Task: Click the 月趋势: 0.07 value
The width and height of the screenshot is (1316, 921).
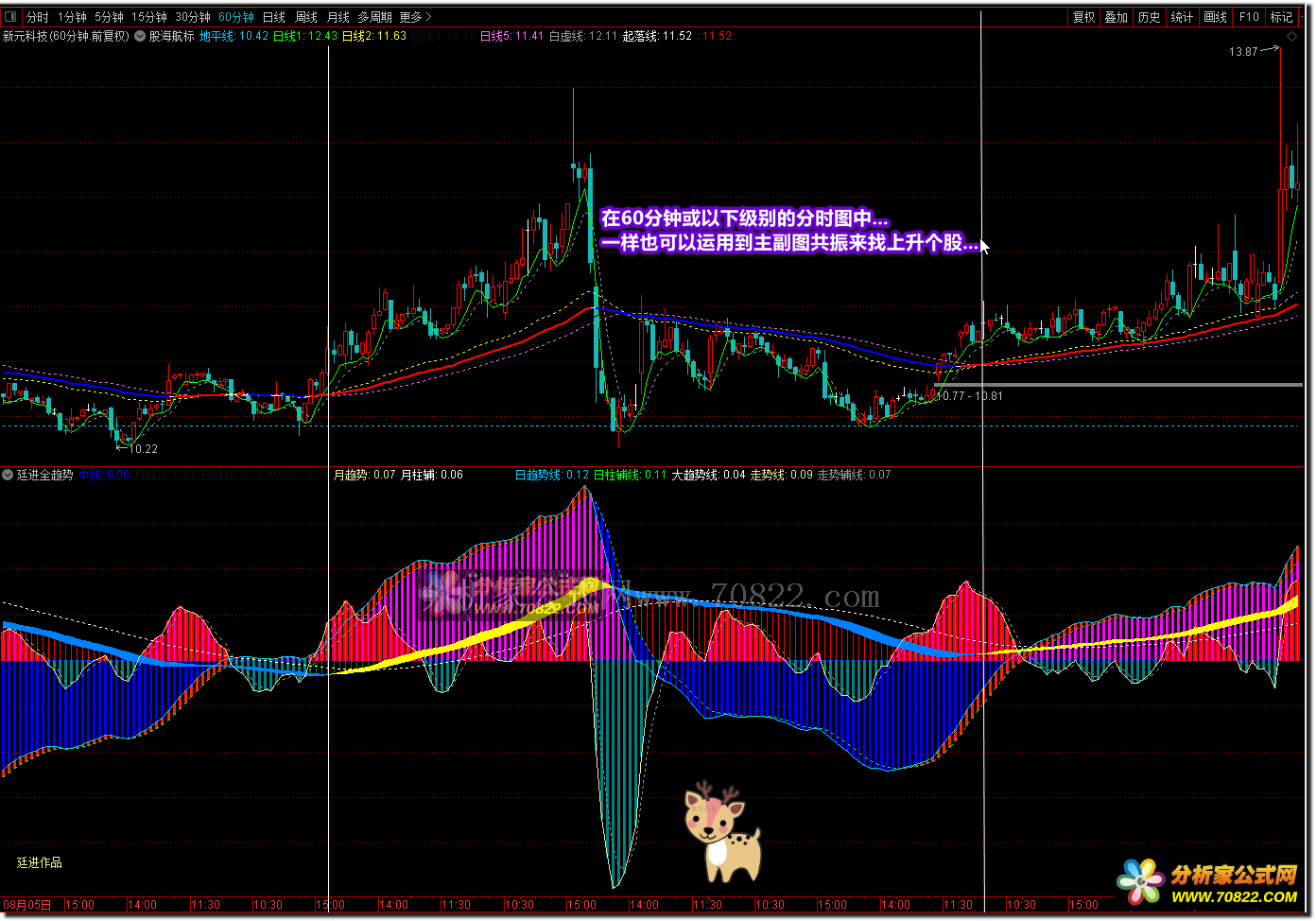Action: point(365,475)
